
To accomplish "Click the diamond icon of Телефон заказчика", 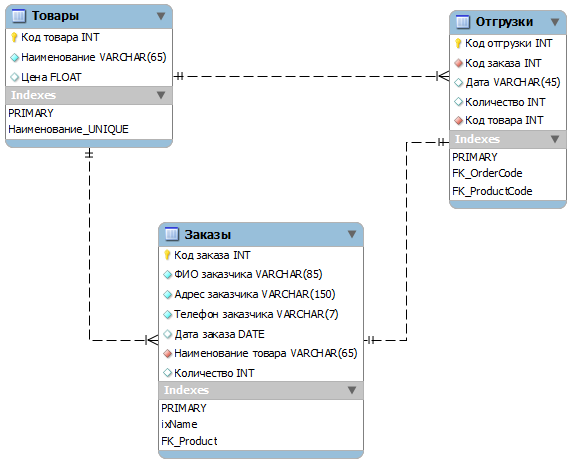I will tap(167, 314).
